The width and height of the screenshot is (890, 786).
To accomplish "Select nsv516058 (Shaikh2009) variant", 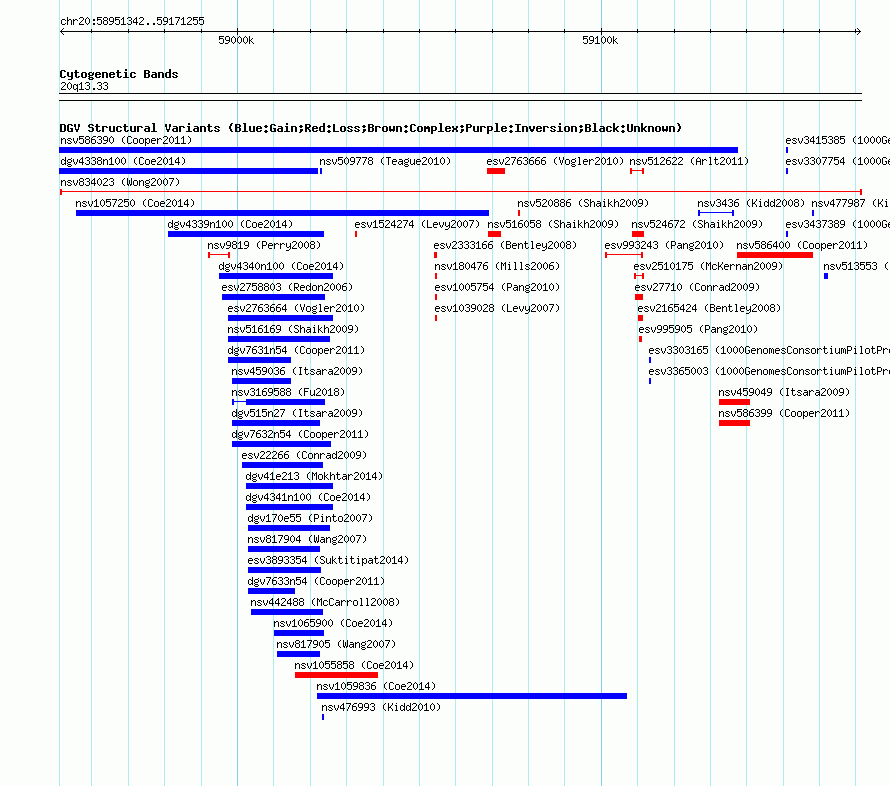I will coord(553,224).
